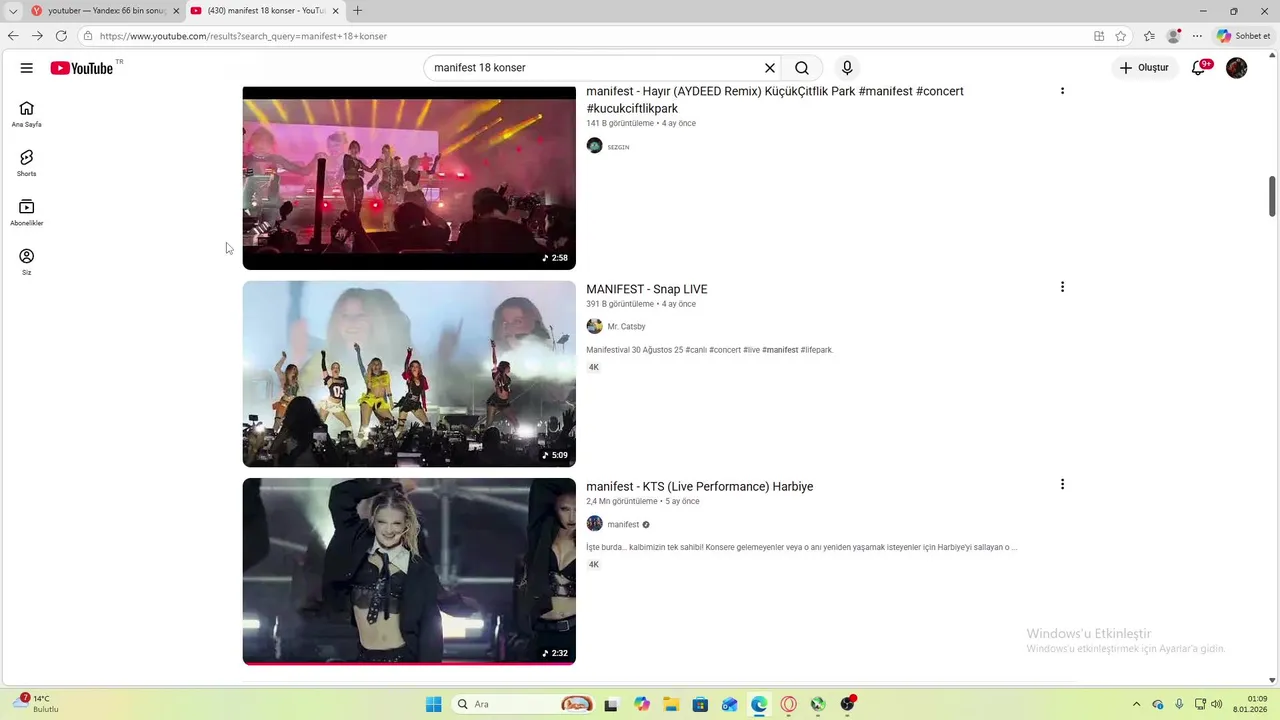Open Ana Sayfa in the sidebar
This screenshot has height=720, width=1280.
tap(27, 115)
